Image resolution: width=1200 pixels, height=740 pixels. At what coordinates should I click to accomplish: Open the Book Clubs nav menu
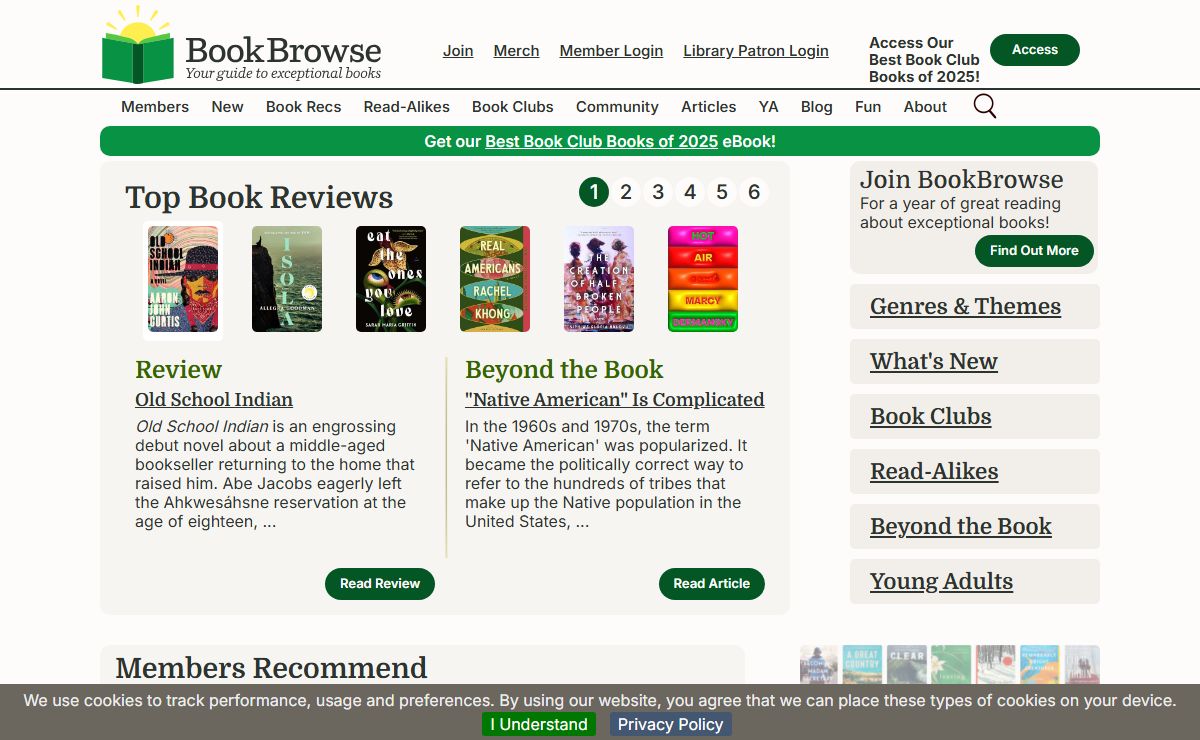pyautogui.click(x=512, y=107)
